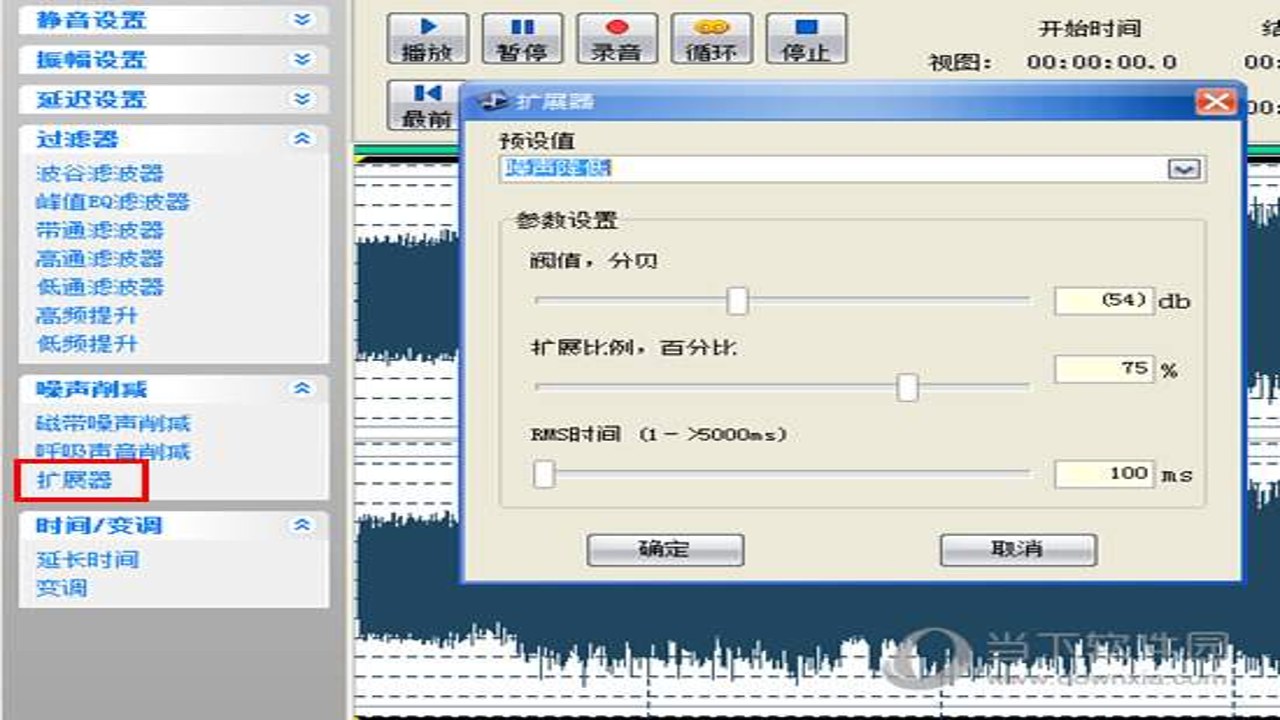
Task: Click the 开始时间 column label
Action: [x=1090, y=29]
